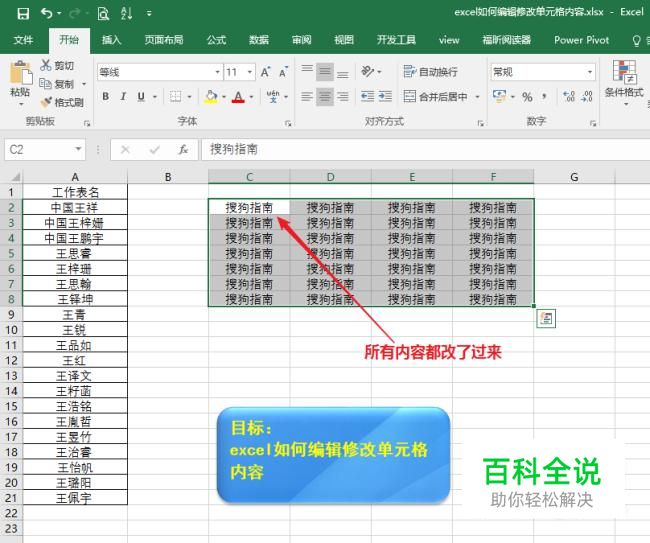Image resolution: width=650 pixels, height=543 pixels.
Task: Expand the Copy dropdown arrow
Action: click(x=84, y=84)
